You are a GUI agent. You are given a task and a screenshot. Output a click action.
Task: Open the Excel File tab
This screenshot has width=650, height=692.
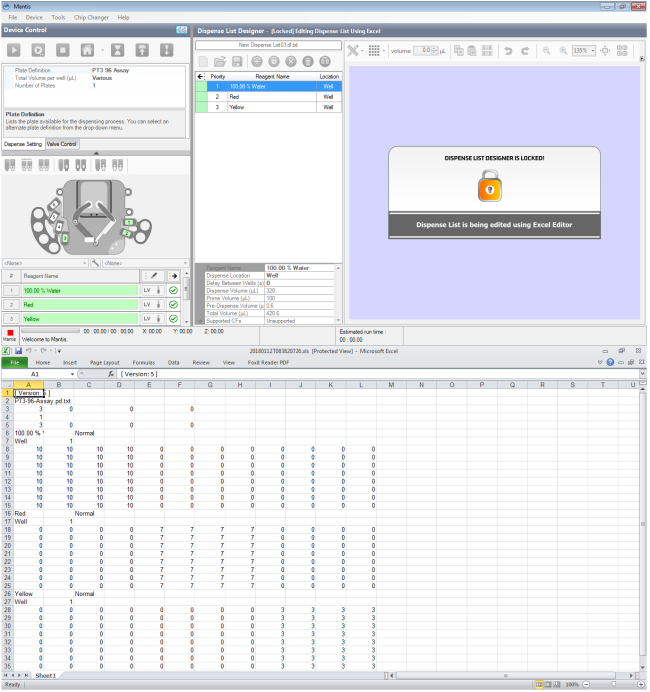click(15, 363)
